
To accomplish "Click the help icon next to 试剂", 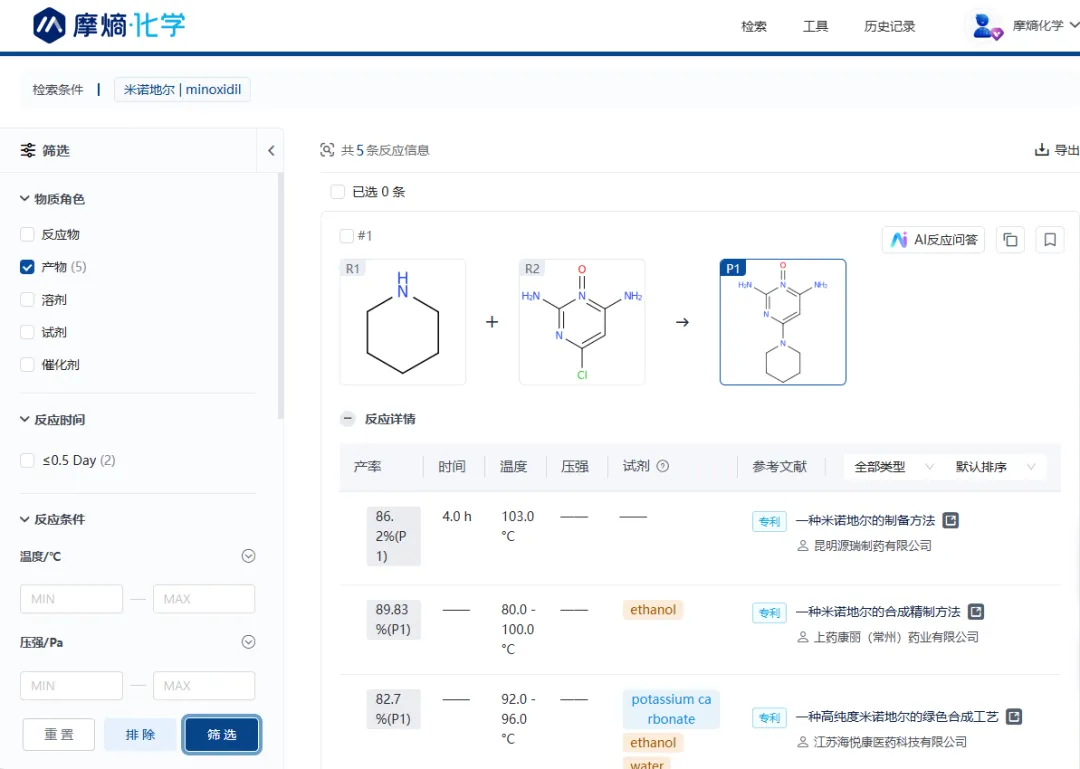I will 662,467.
